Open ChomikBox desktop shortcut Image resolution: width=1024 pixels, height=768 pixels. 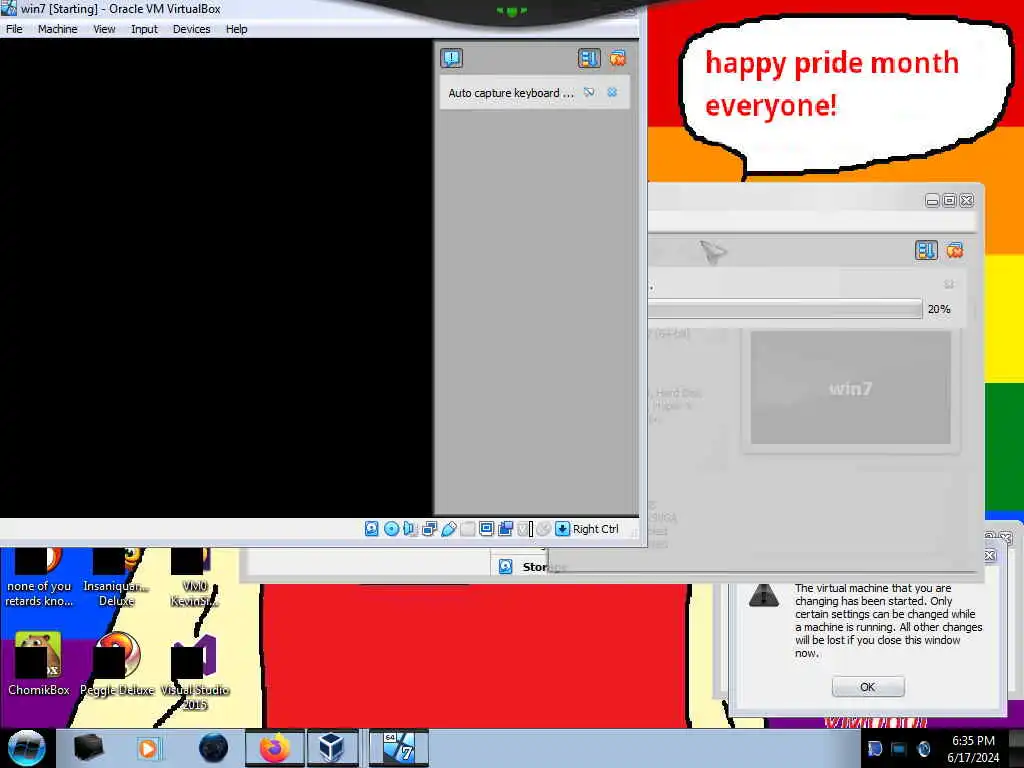(39, 664)
